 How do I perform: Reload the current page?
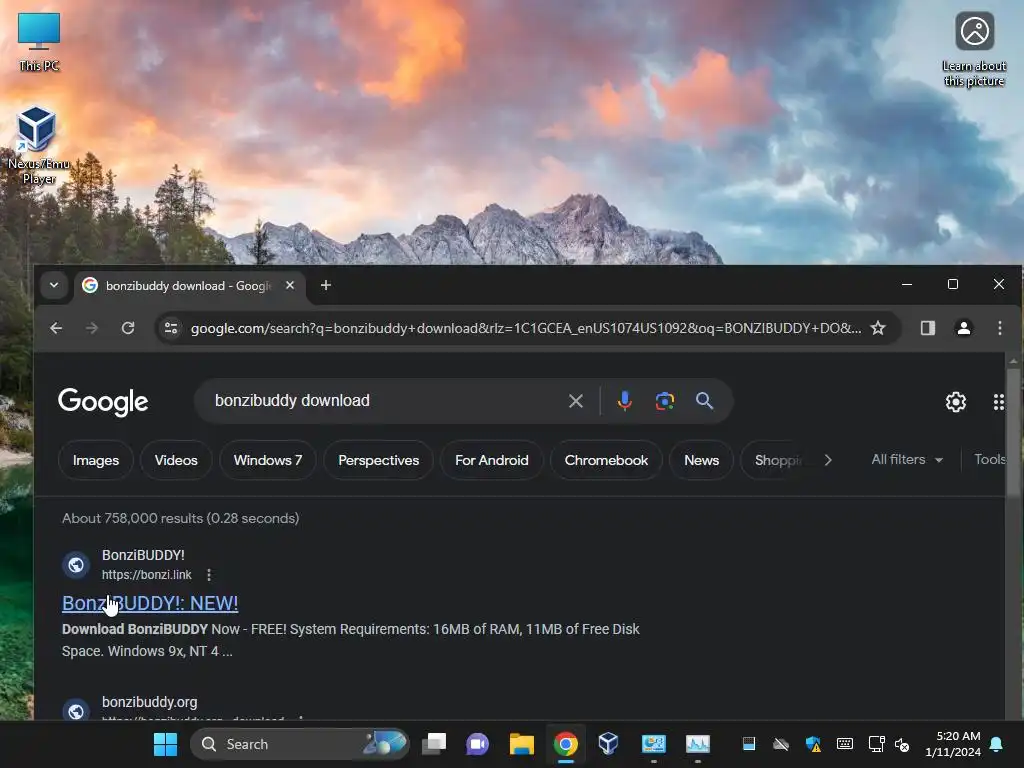click(x=128, y=328)
